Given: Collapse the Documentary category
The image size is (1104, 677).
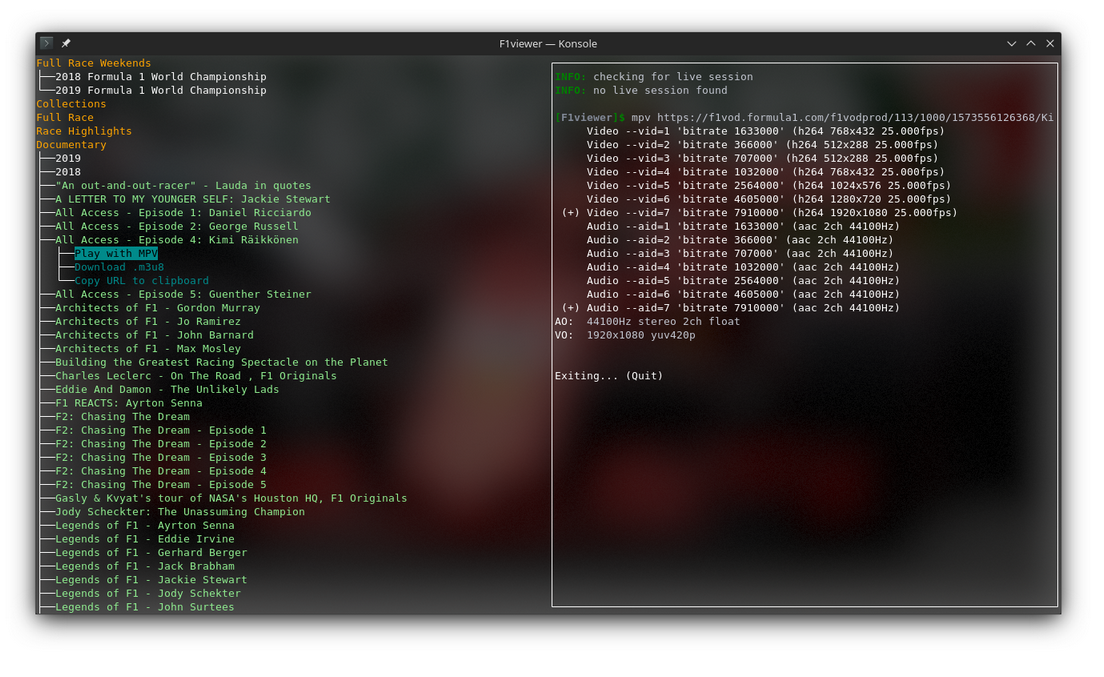Looking at the screenshot, I should (71, 145).
